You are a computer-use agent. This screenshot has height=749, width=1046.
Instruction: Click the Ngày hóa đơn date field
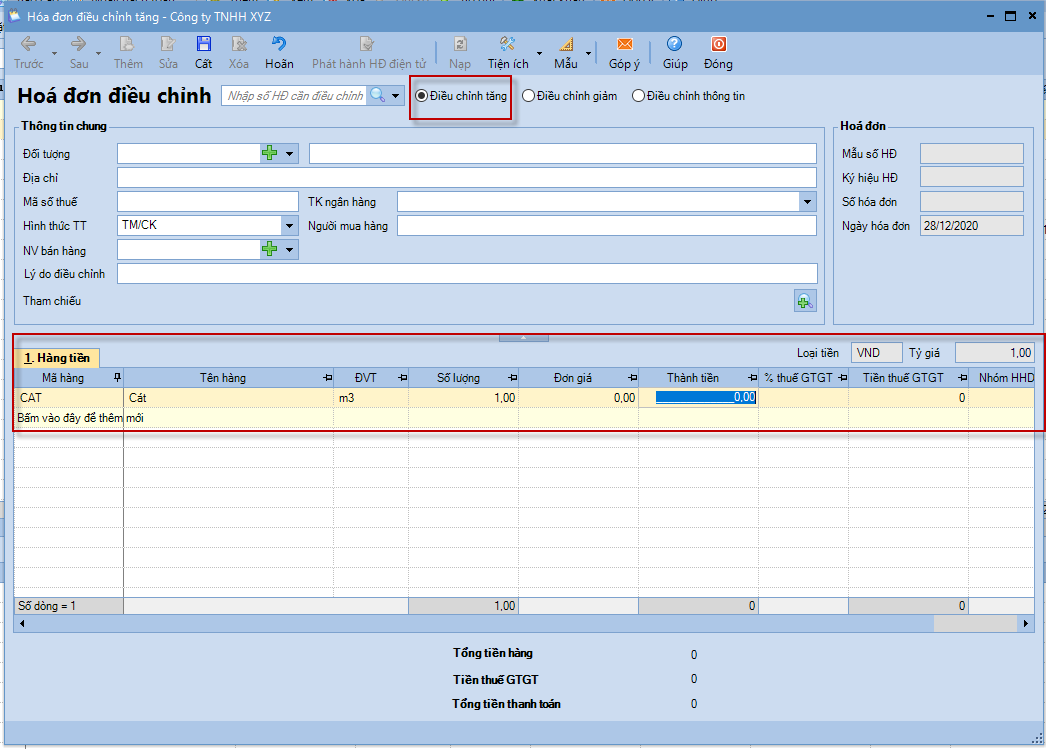971,225
